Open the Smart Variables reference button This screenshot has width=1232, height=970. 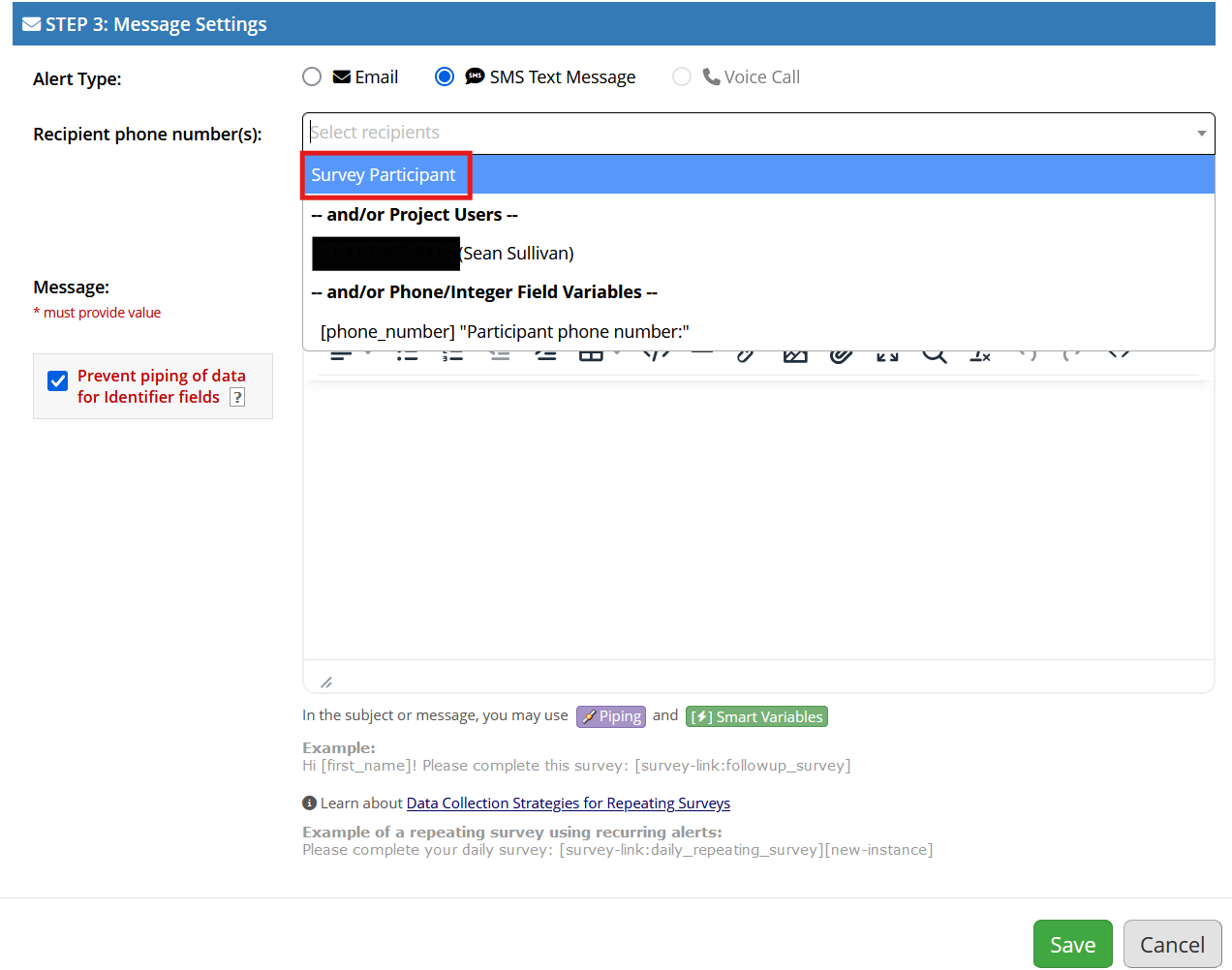coord(756,716)
